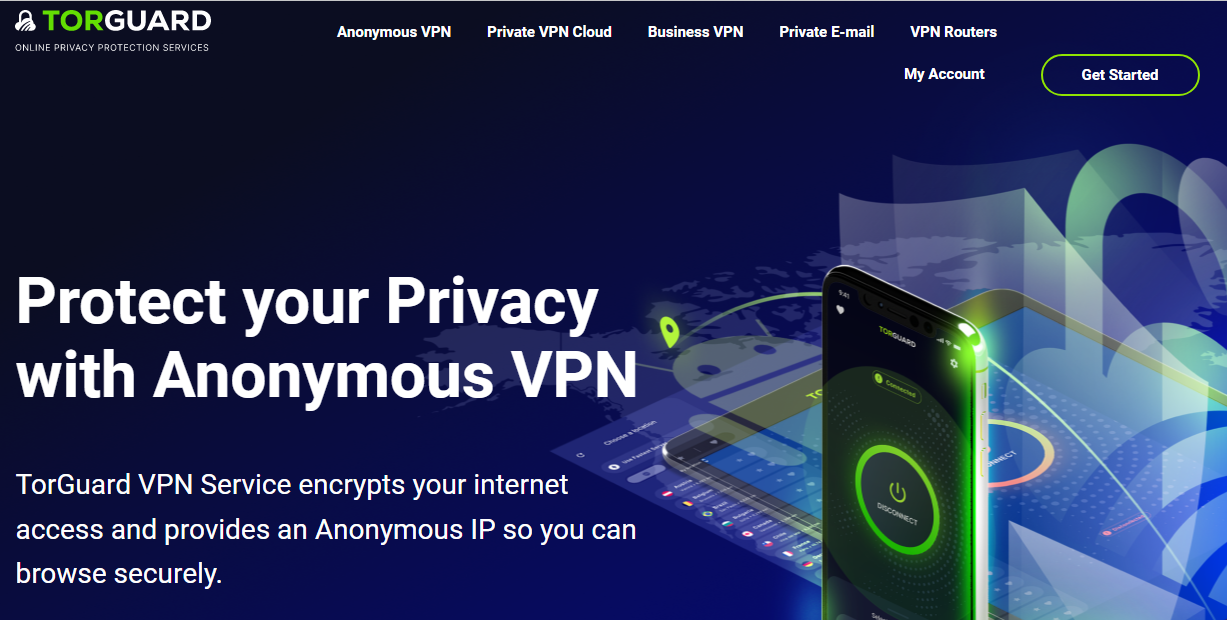Go to the Business VPN section
Screen dimensions: 1227x620
pos(695,32)
